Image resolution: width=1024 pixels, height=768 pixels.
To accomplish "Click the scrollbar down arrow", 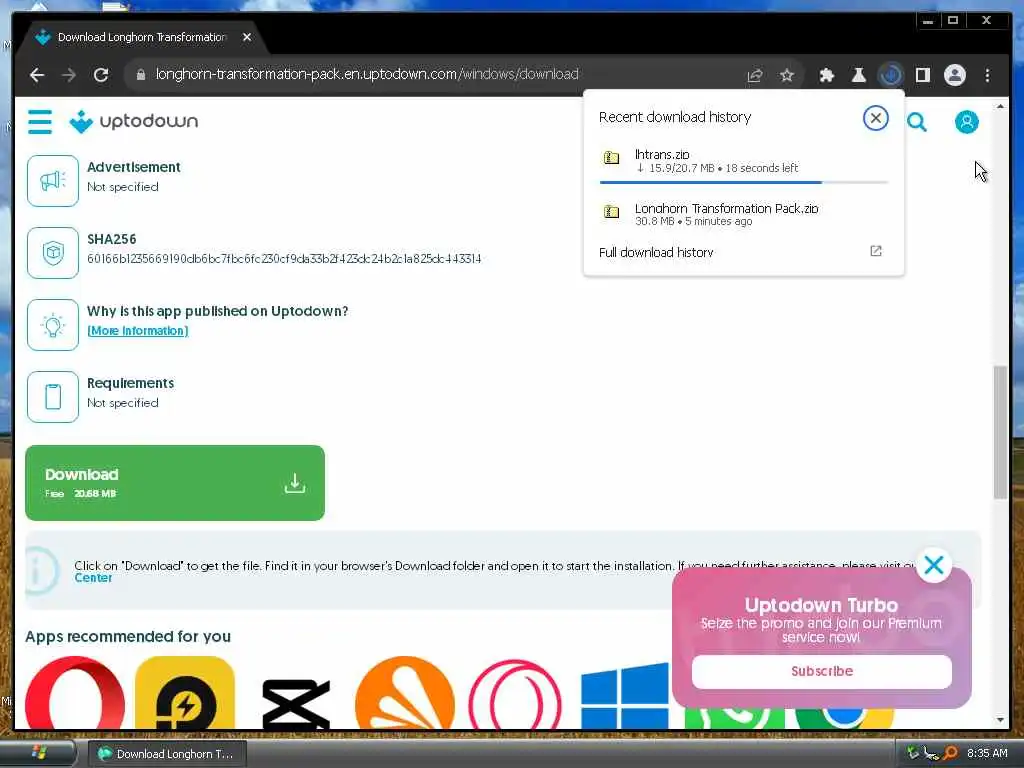I will 1000,720.
